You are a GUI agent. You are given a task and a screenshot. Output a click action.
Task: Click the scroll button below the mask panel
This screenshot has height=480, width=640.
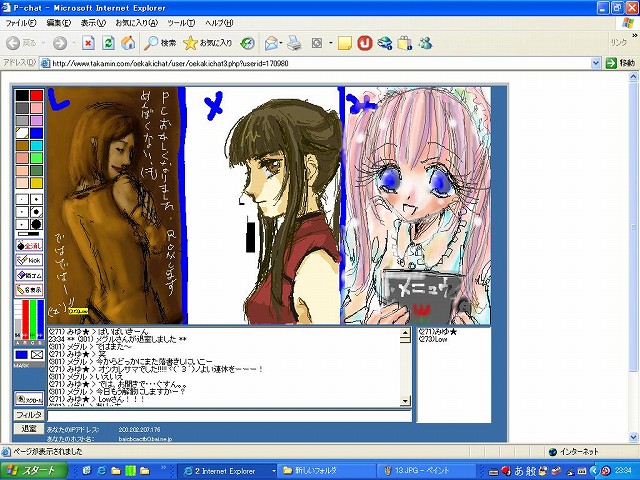(29, 399)
